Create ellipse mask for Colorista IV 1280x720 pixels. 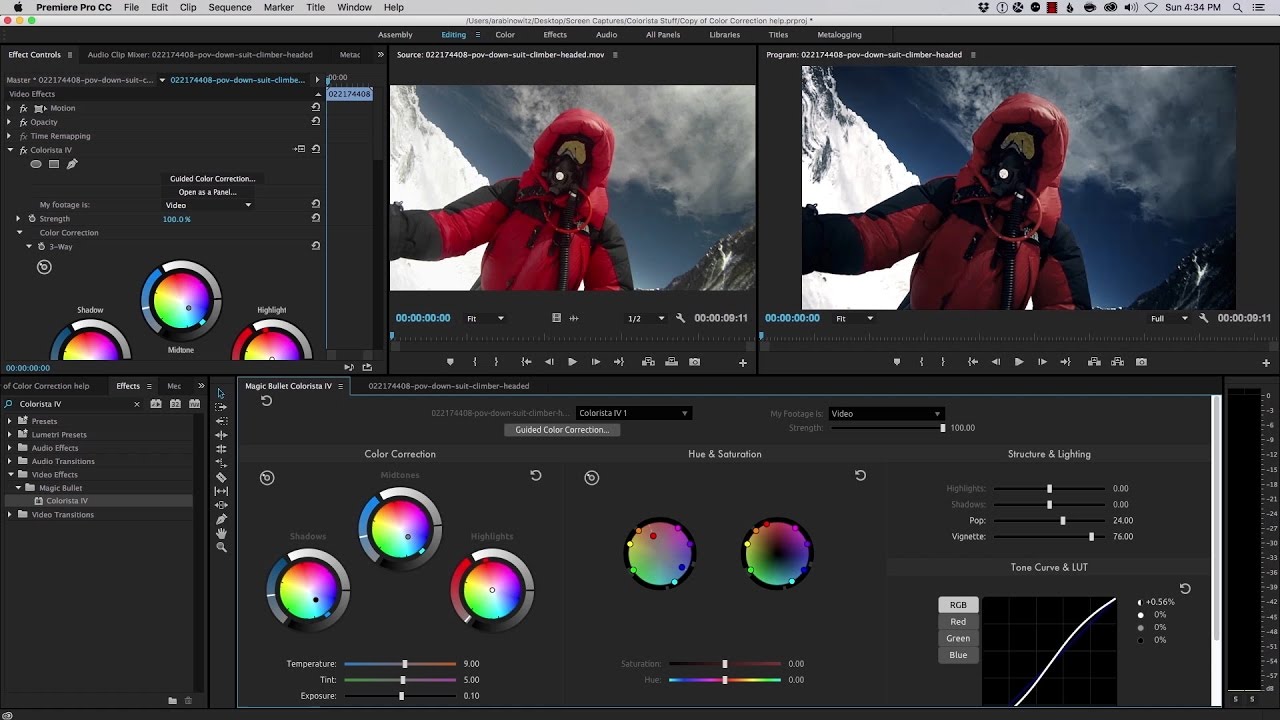click(x=36, y=164)
